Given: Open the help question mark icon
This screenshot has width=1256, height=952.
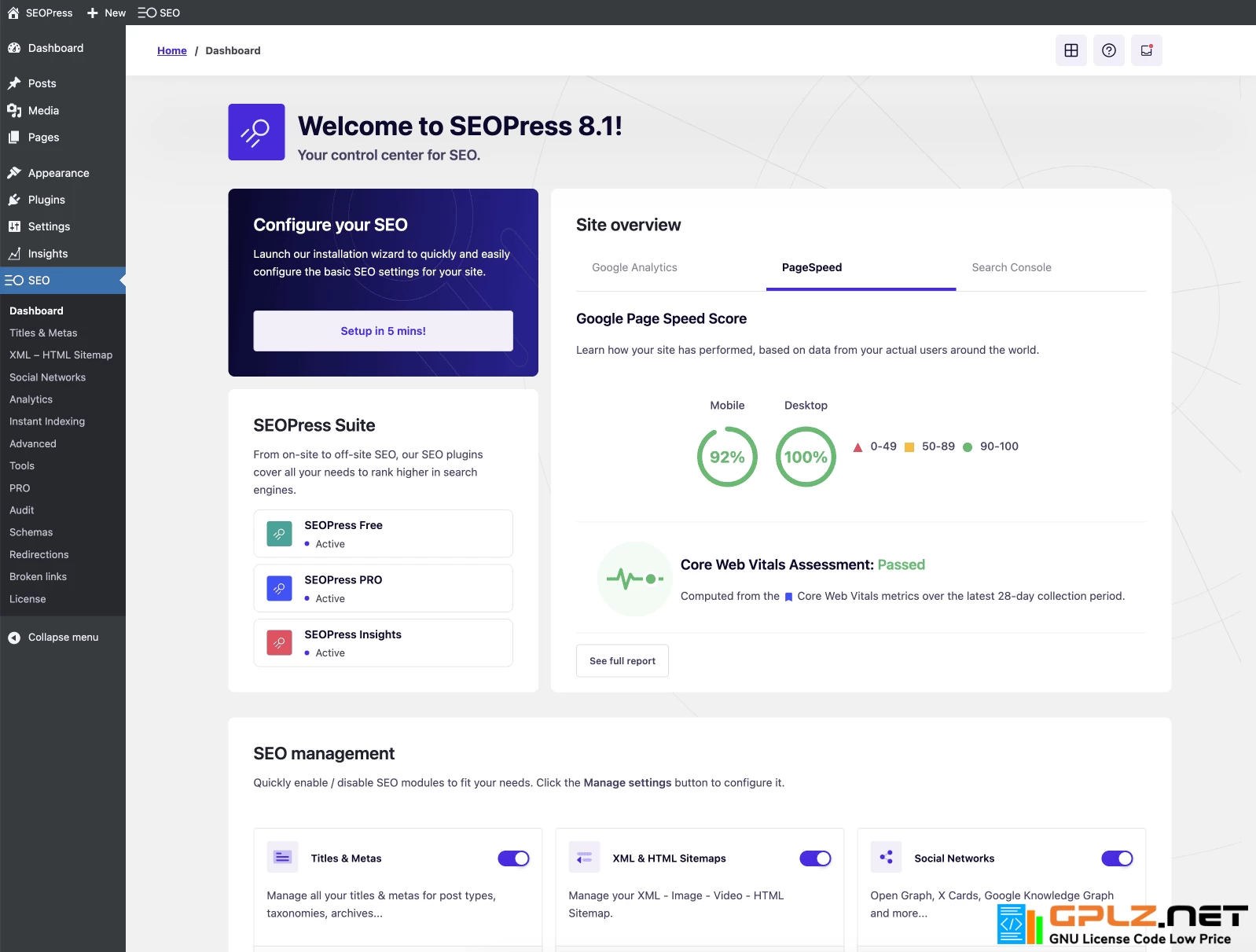Looking at the screenshot, I should (x=1109, y=50).
